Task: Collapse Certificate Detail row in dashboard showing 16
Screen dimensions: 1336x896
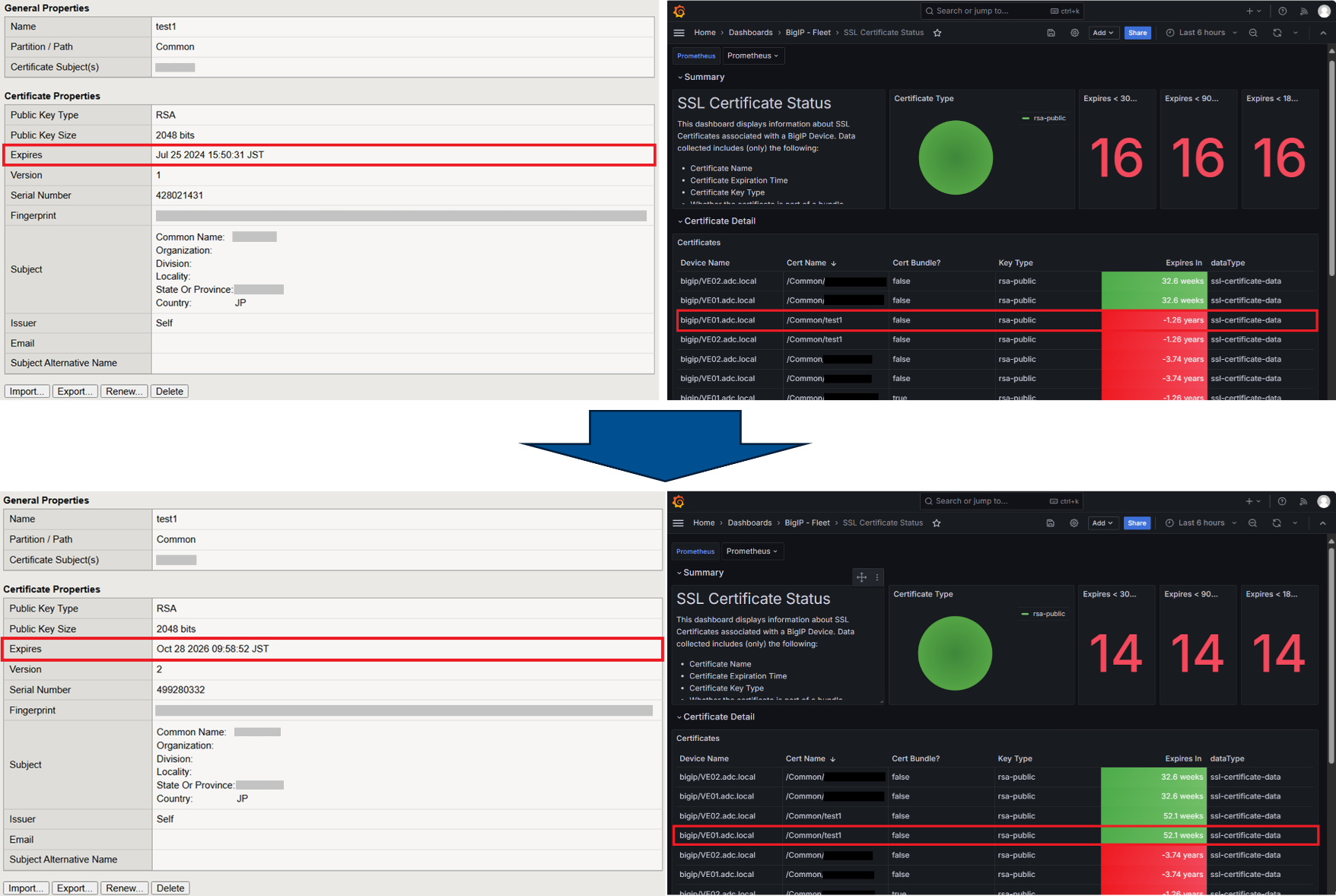Action: pyautogui.click(x=719, y=221)
